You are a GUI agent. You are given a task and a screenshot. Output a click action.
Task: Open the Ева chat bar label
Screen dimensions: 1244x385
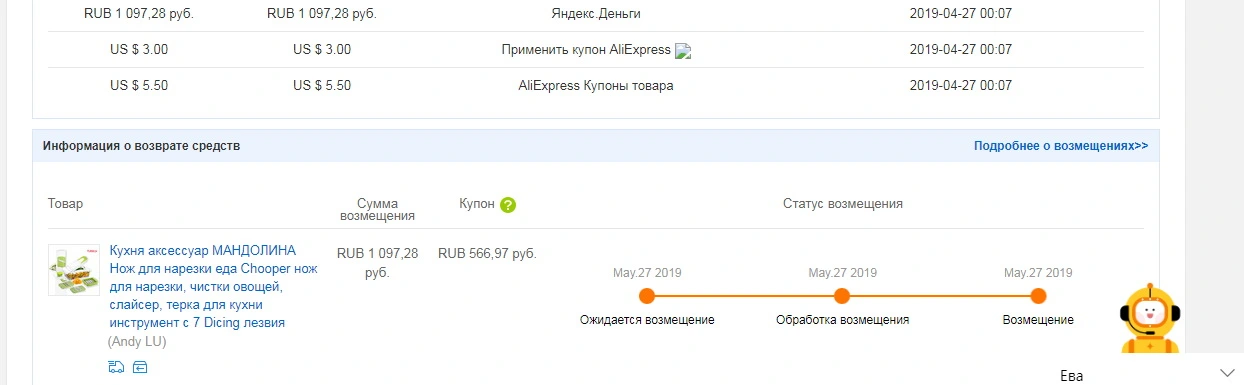pos(1071,376)
